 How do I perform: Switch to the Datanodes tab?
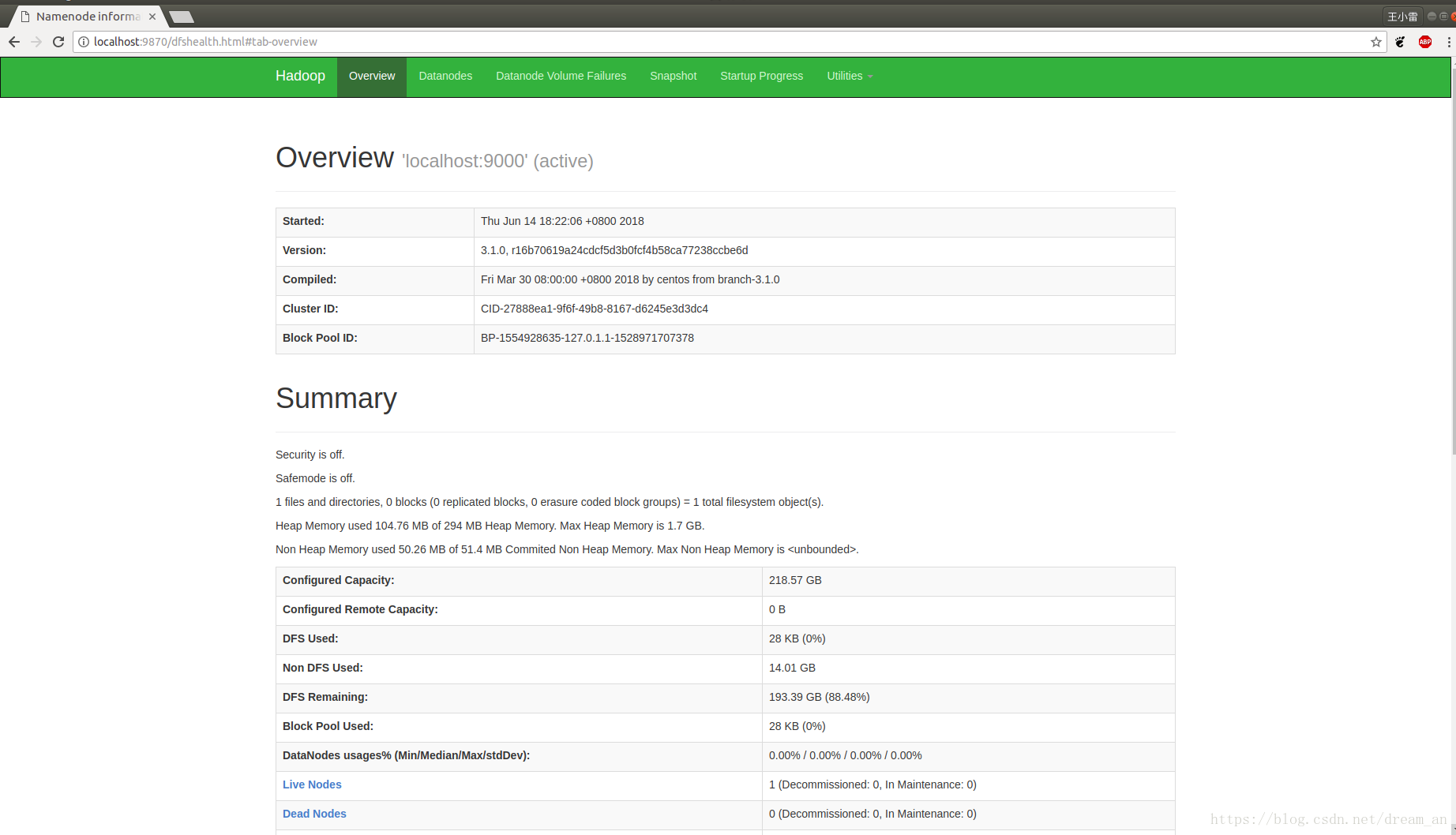pyautogui.click(x=445, y=76)
